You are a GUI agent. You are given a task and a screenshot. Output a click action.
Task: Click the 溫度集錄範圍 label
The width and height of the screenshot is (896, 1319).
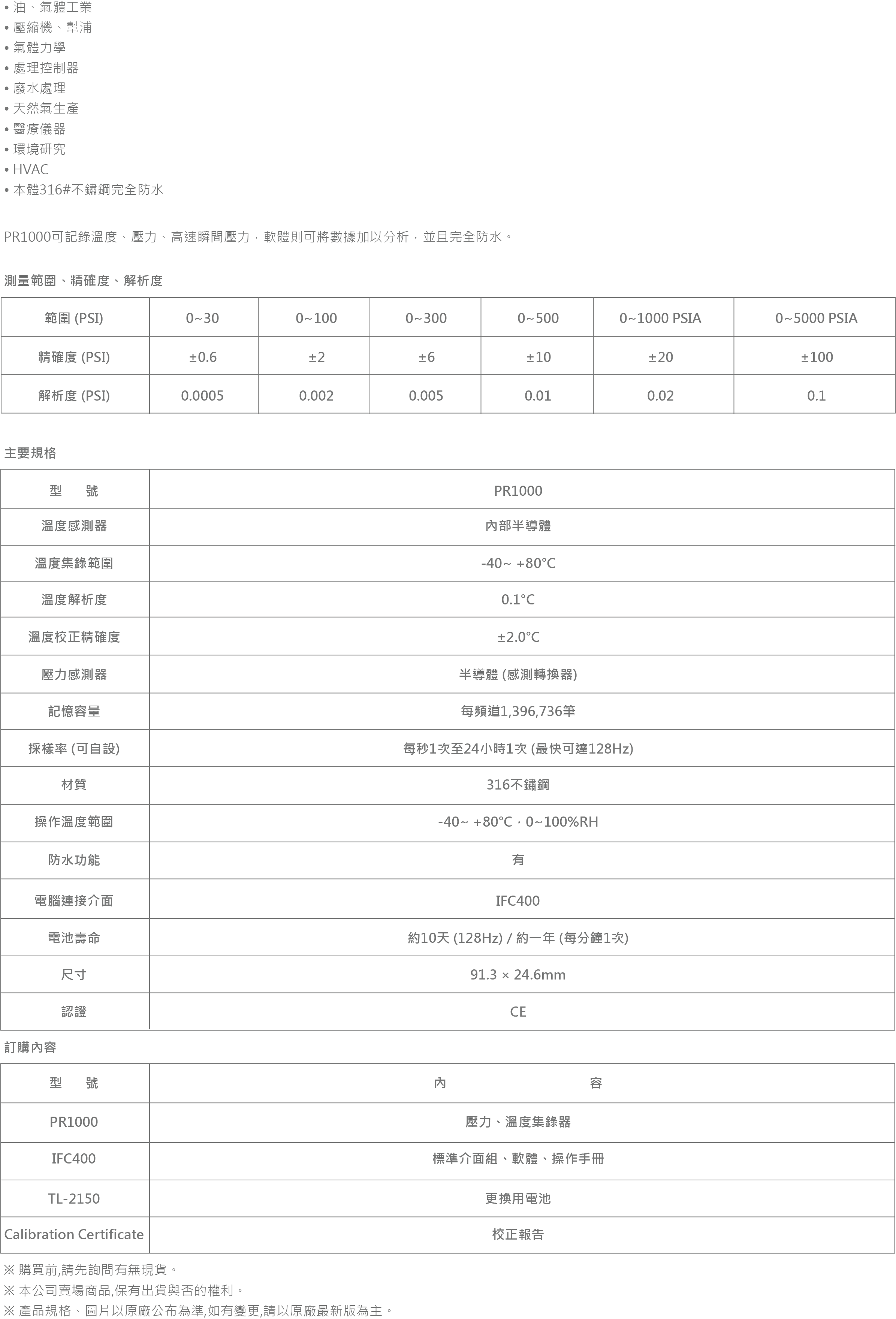pyautogui.click(x=74, y=563)
